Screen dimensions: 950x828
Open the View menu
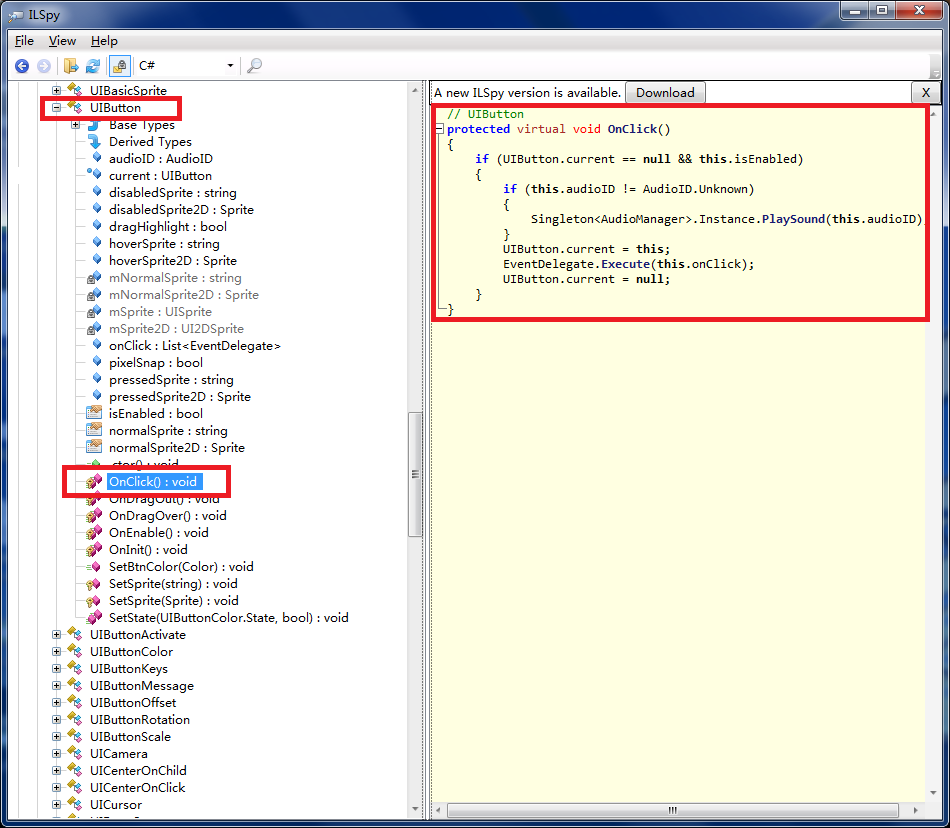click(x=62, y=41)
